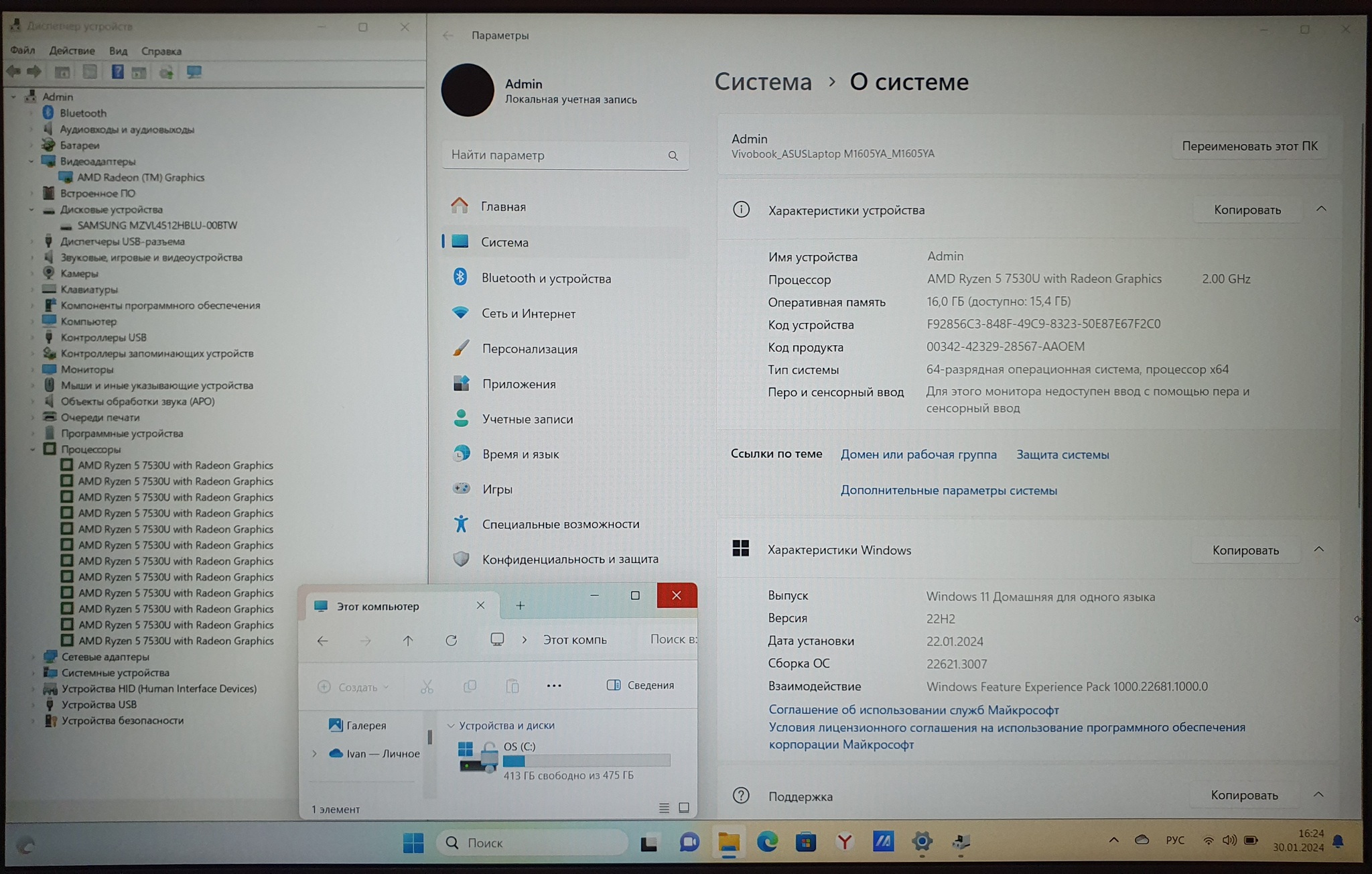The height and width of the screenshot is (874, 1372).
Task: Select Персонализация in the Settings sidebar
Action: coord(529,349)
